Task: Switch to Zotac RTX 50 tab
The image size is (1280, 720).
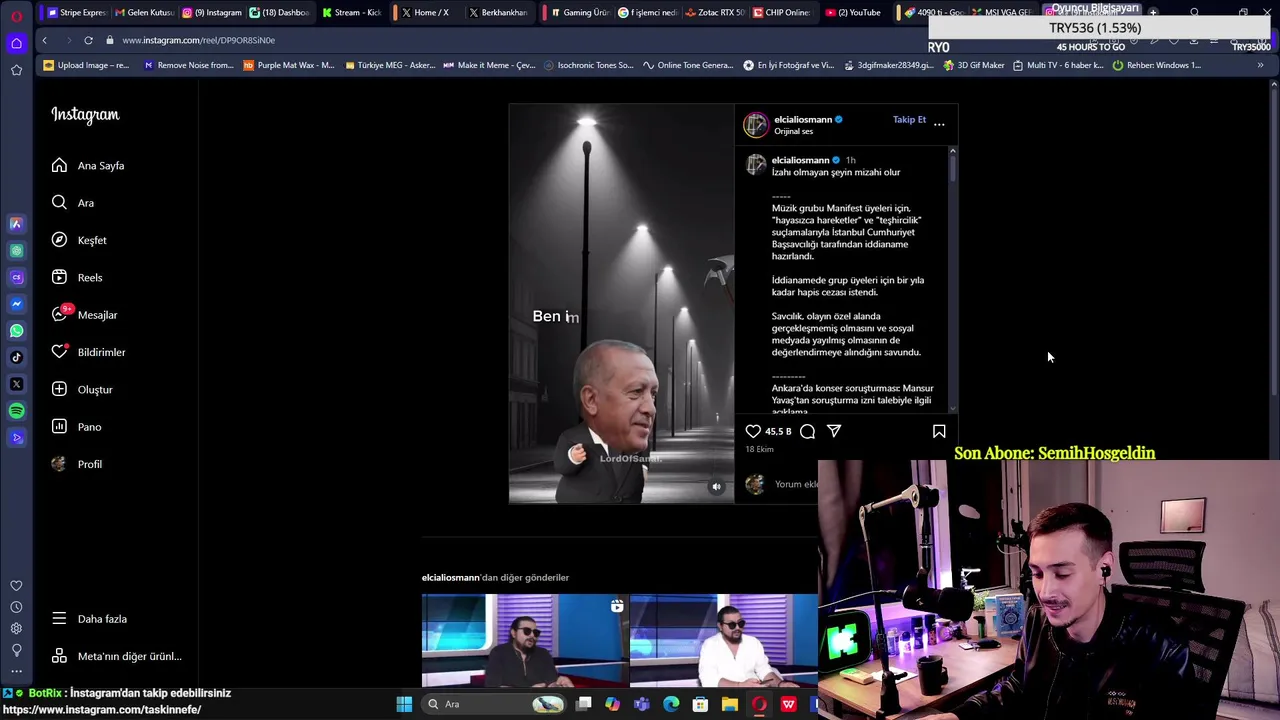Action: click(x=714, y=13)
